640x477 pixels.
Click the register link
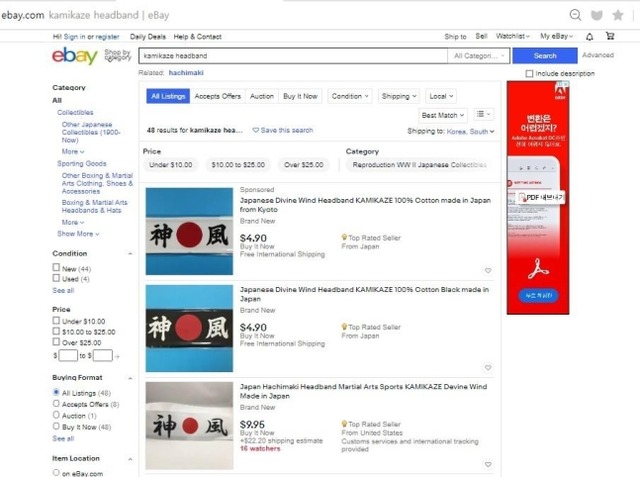point(107,37)
